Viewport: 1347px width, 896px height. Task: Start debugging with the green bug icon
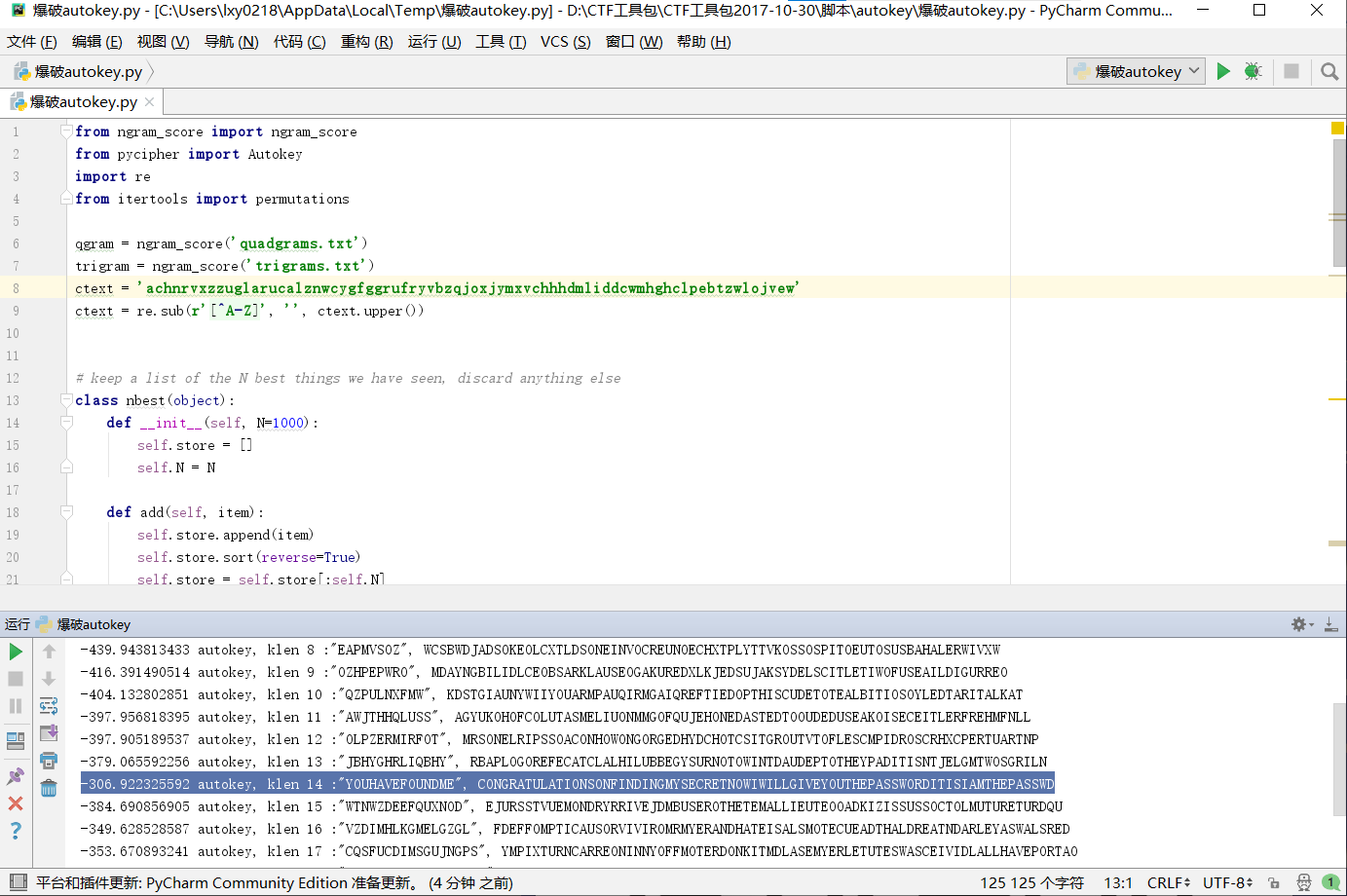[1253, 71]
